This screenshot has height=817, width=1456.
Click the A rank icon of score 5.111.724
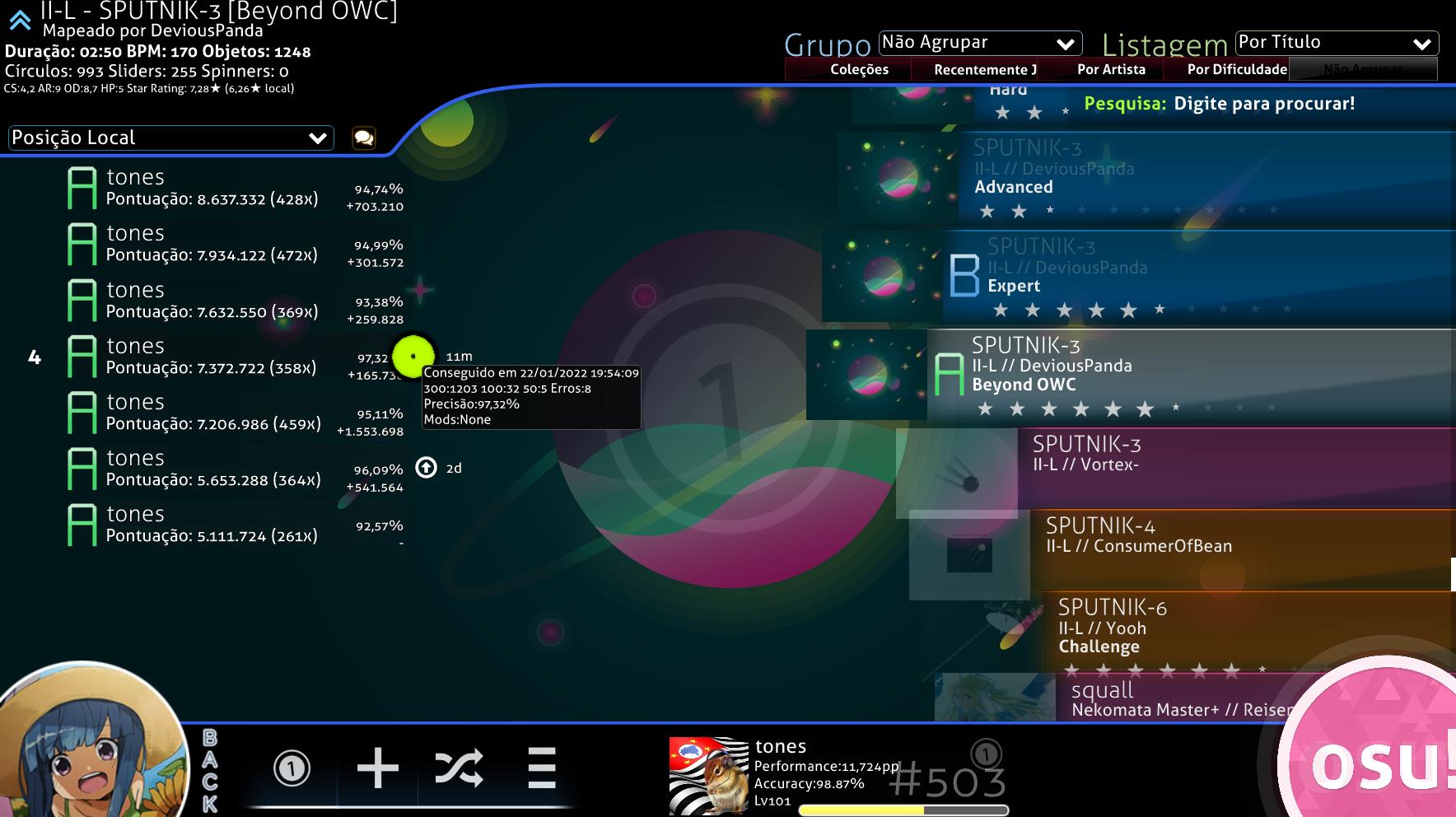click(82, 525)
